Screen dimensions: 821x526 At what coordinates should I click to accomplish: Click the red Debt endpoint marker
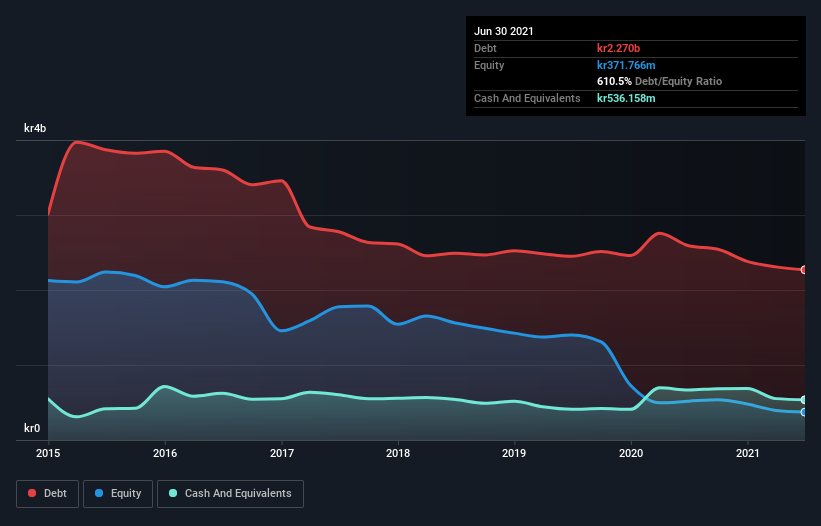point(804,270)
